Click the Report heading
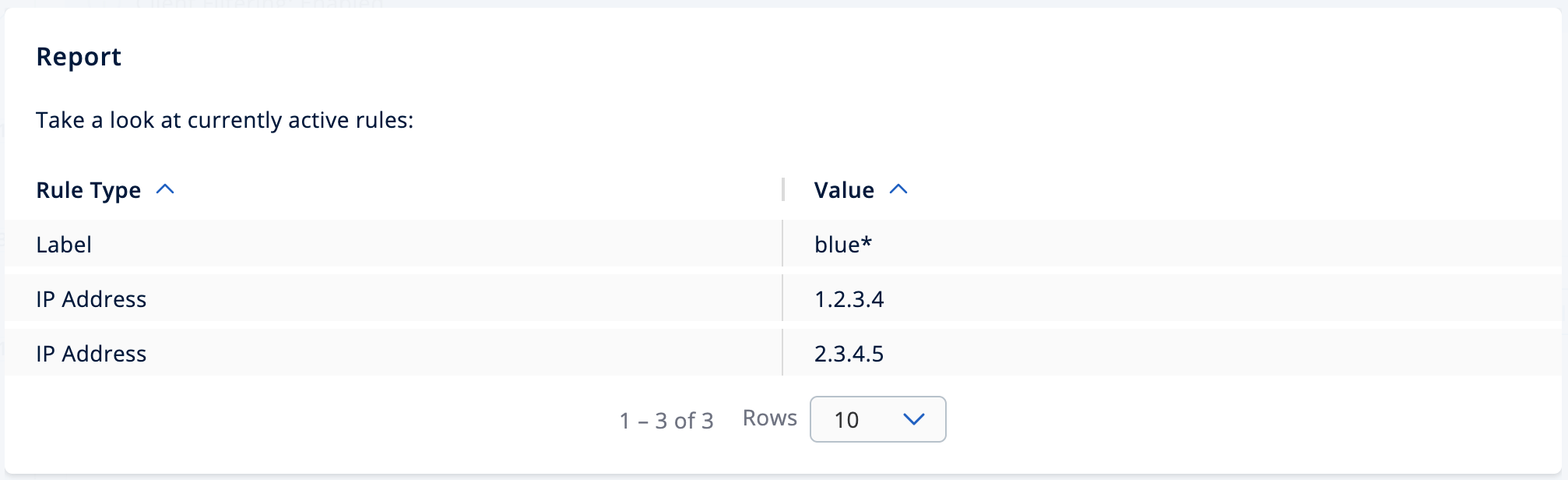The height and width of the screenshot is (480, 1568). (x=79, y=57)
